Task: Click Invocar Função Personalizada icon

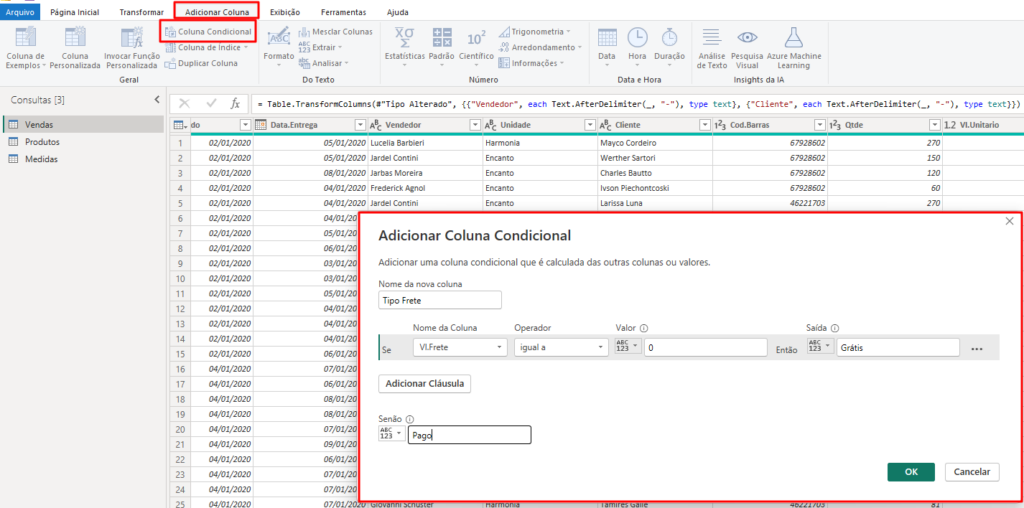Action: [x=132, y=39]
